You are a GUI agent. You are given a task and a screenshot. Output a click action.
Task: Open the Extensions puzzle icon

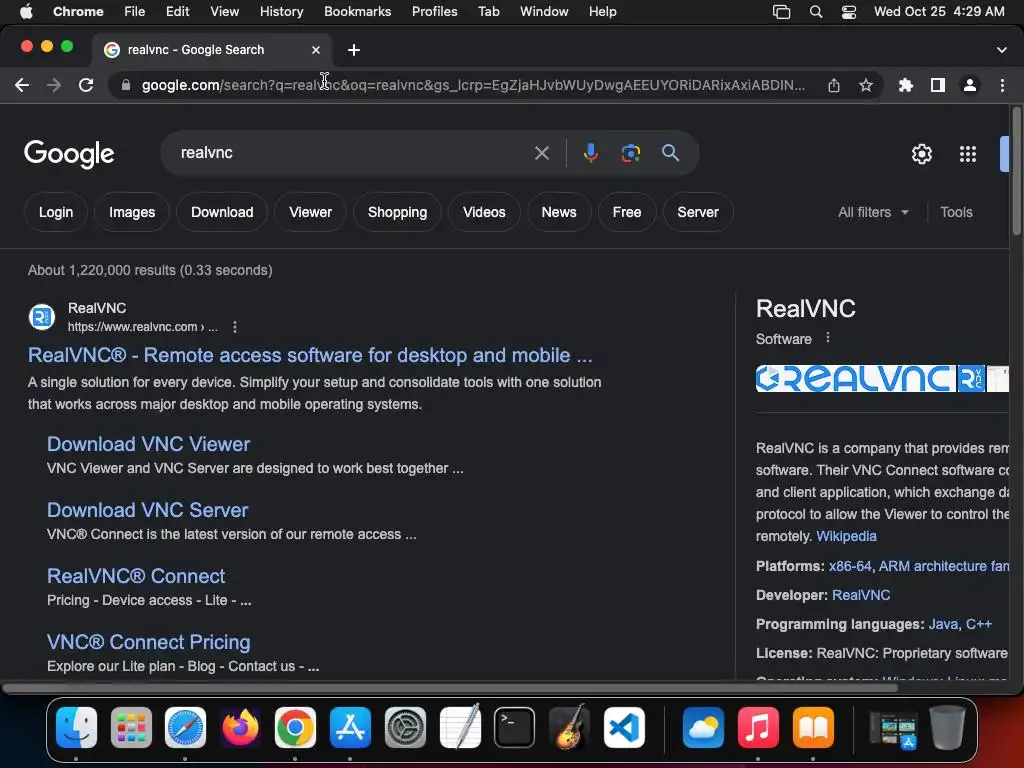pyautogui.click(x=905, y=86)
